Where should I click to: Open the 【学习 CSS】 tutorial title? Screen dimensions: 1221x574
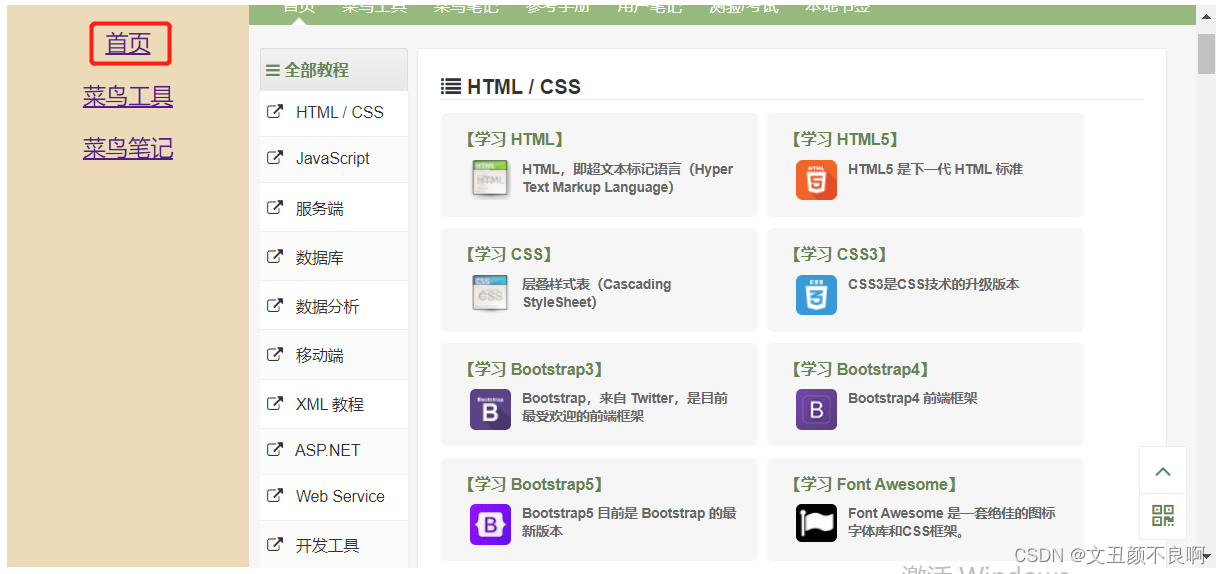pyautogui.click(x=508, y=254)
